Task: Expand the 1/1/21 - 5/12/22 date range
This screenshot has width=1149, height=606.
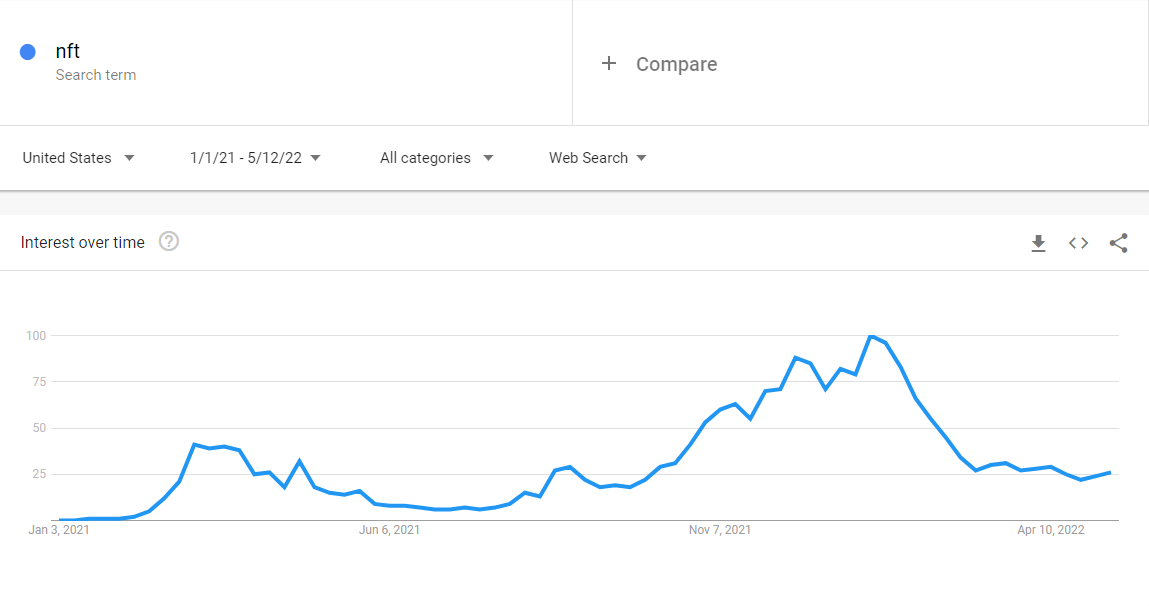Action: pos(255,158)
